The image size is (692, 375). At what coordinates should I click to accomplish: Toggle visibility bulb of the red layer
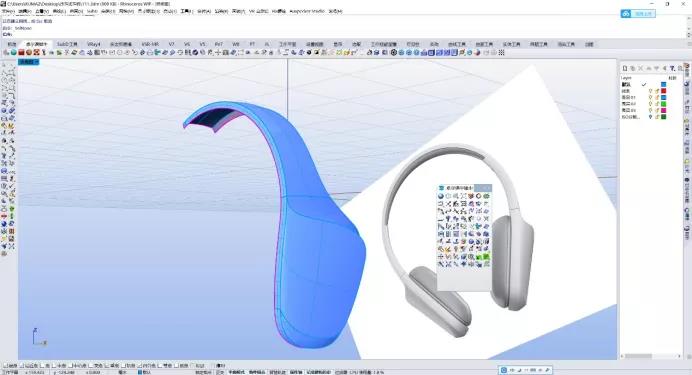coord(650,91)
